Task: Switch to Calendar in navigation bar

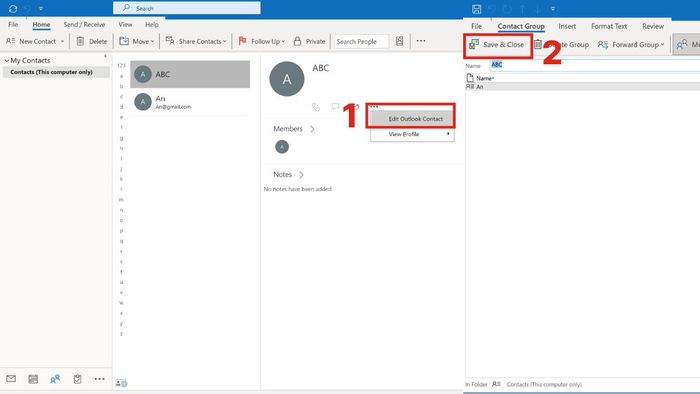Action: [33, 379]
